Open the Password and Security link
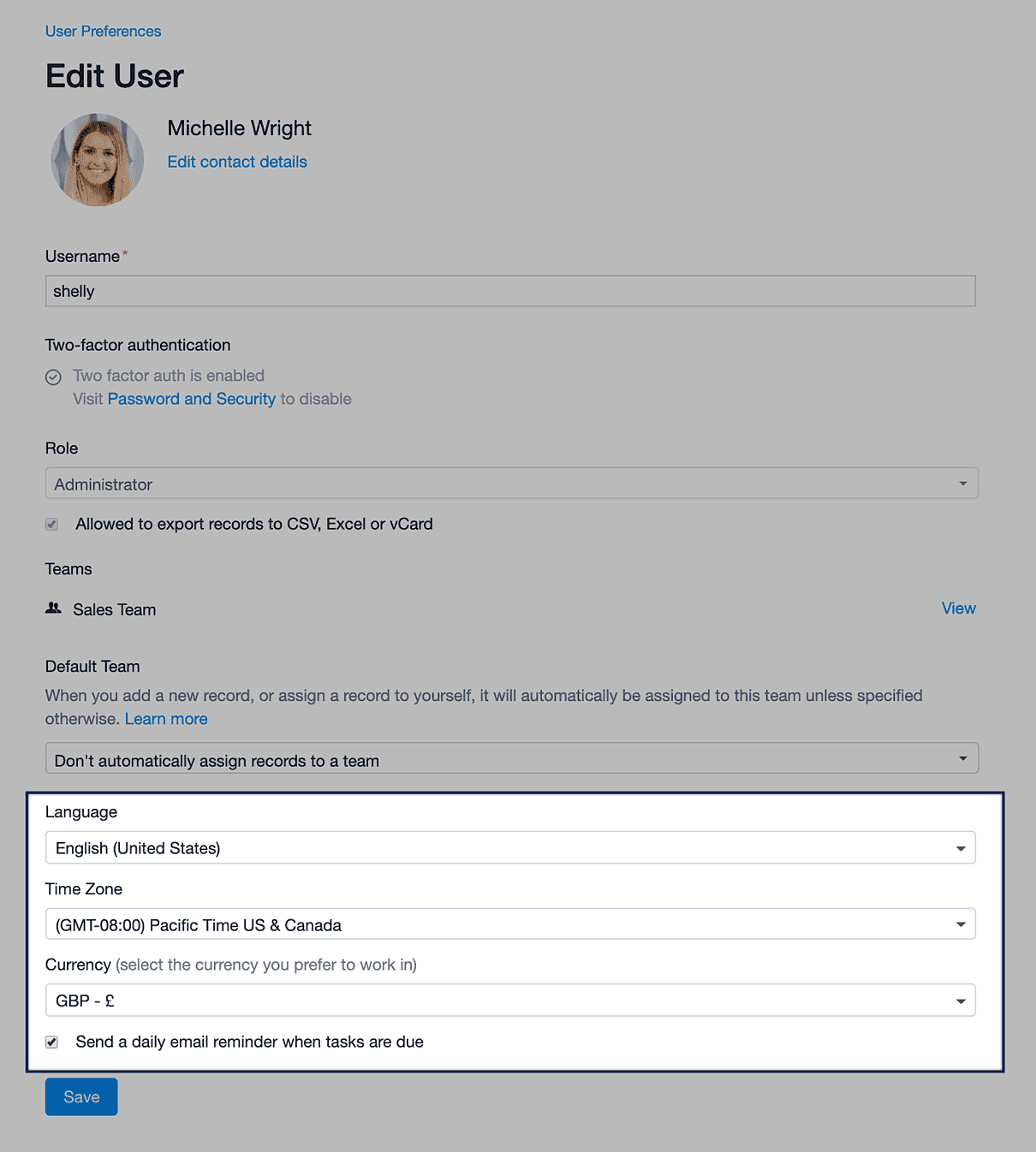 click(x=192, y=399)
